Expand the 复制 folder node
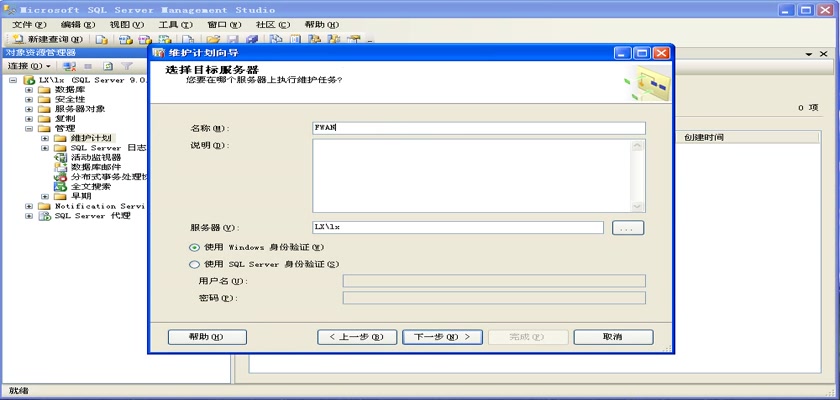Screen dimensions: 840x400 [29, 118]
